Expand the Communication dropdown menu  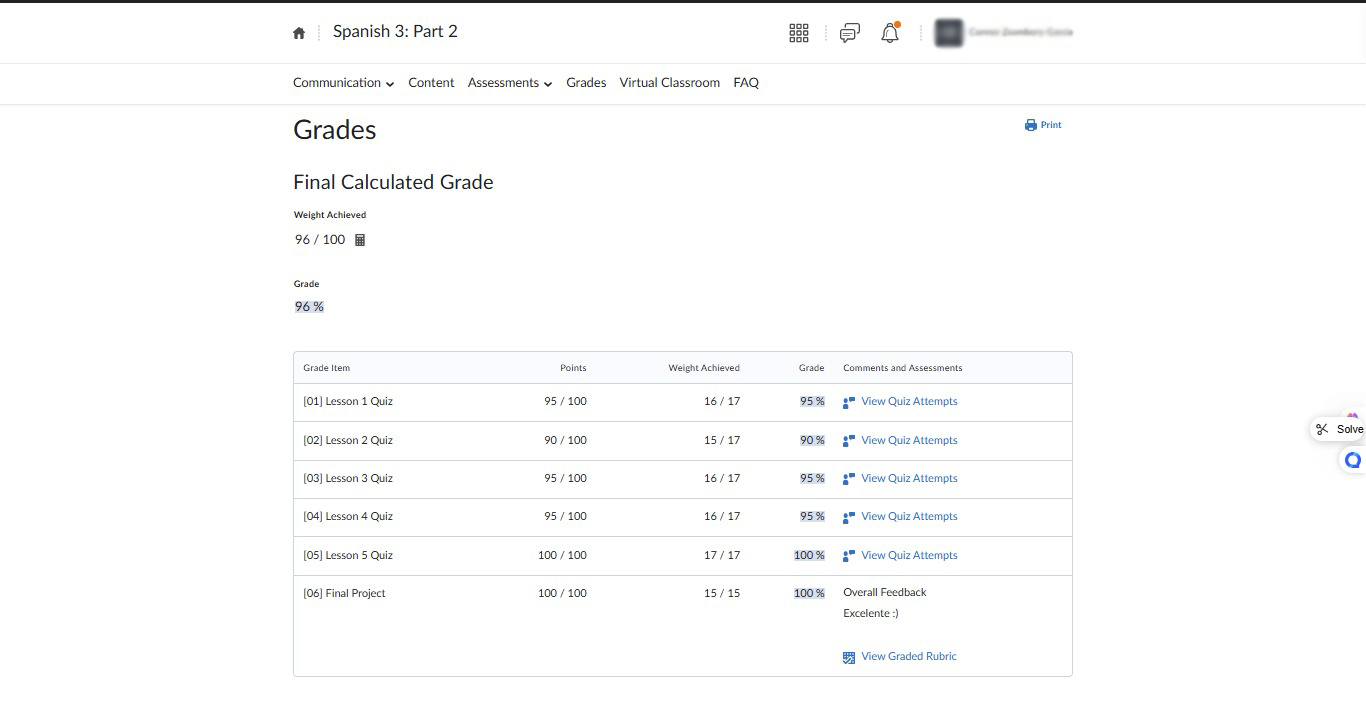click(x=343, y=83)
